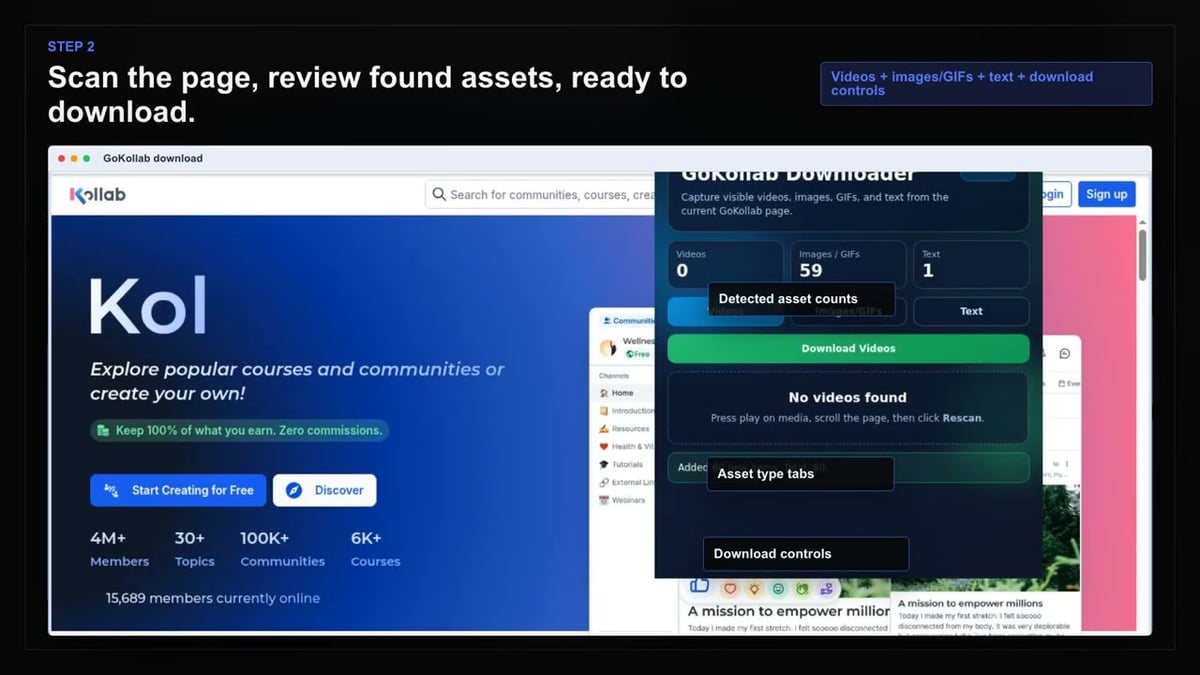Click the '30+ Topics' statistic
The height and width of the screenshot is (675, 1200).
pyautogui.click(x=194, y=549)
